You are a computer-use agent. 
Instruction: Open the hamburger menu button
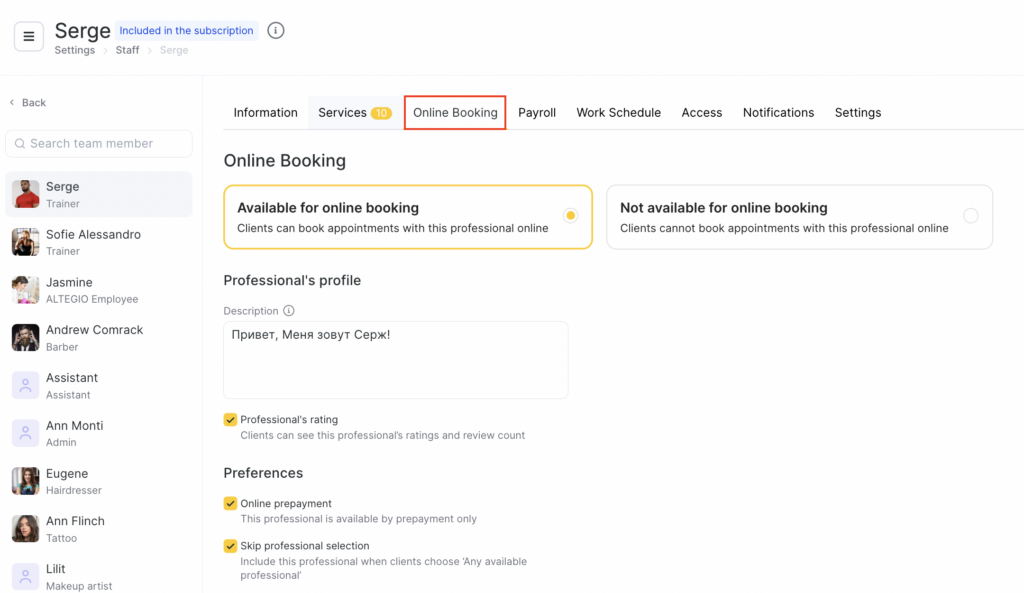pyautogui.click(x=28, y=37)
